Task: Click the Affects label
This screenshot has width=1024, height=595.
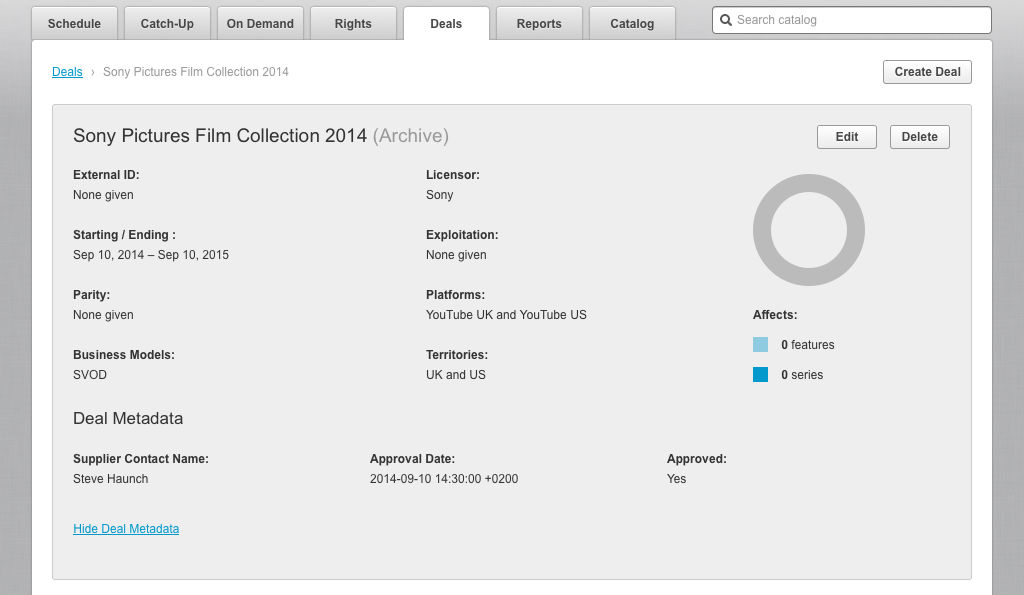Action: coord(775,315)
